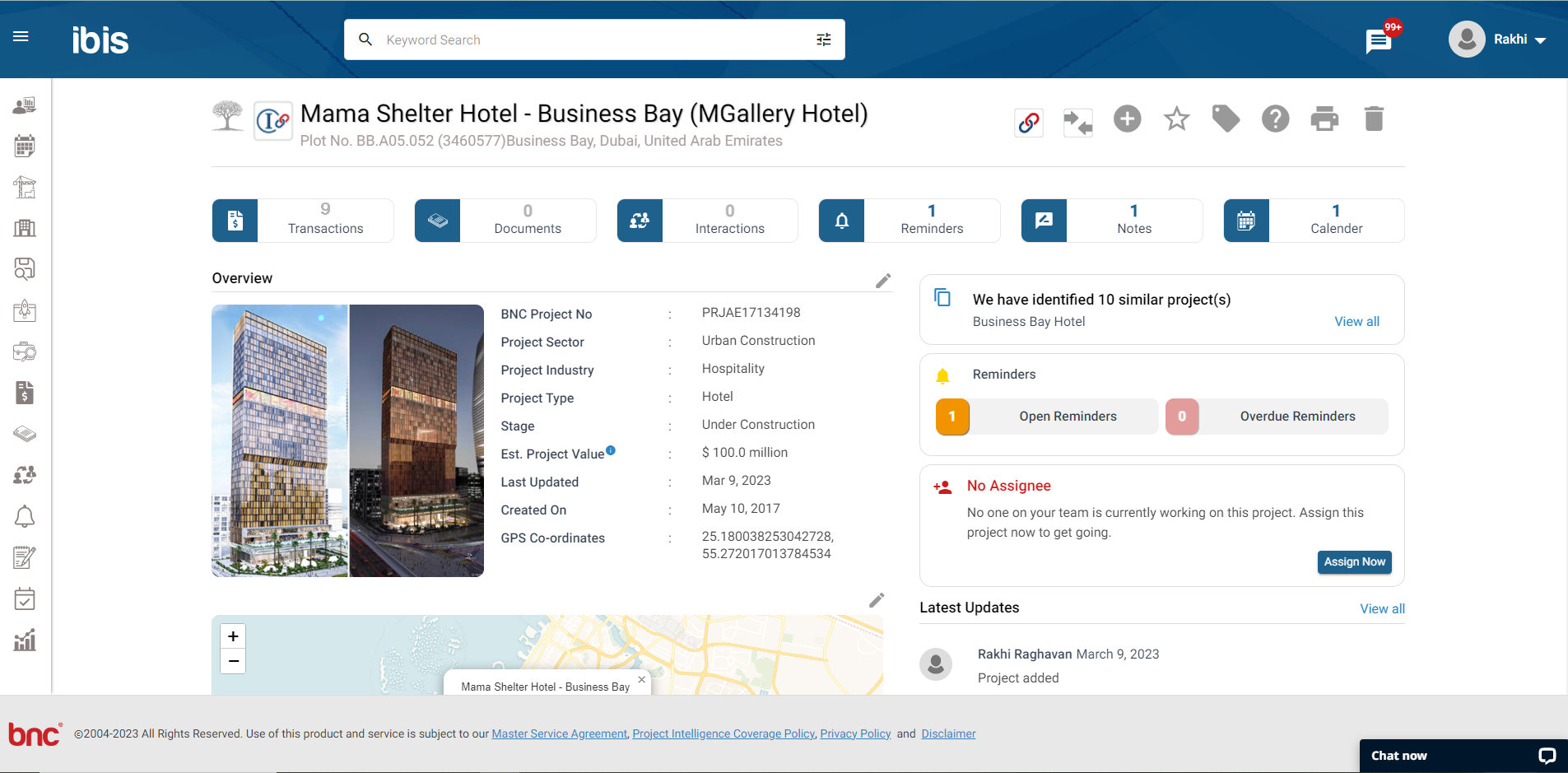
Task: Open the messages icon showing 99+ notifications
Action: [x=1377, y=39]
